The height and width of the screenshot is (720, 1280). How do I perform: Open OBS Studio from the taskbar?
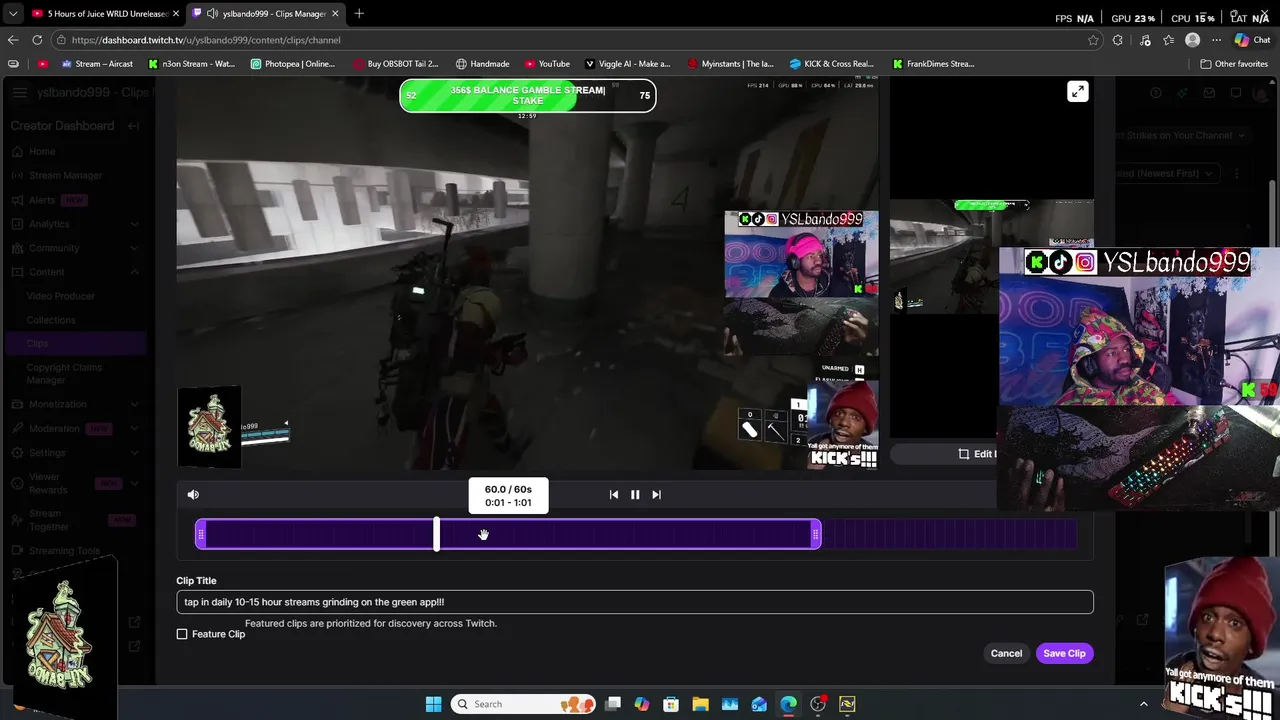(818, 704)
